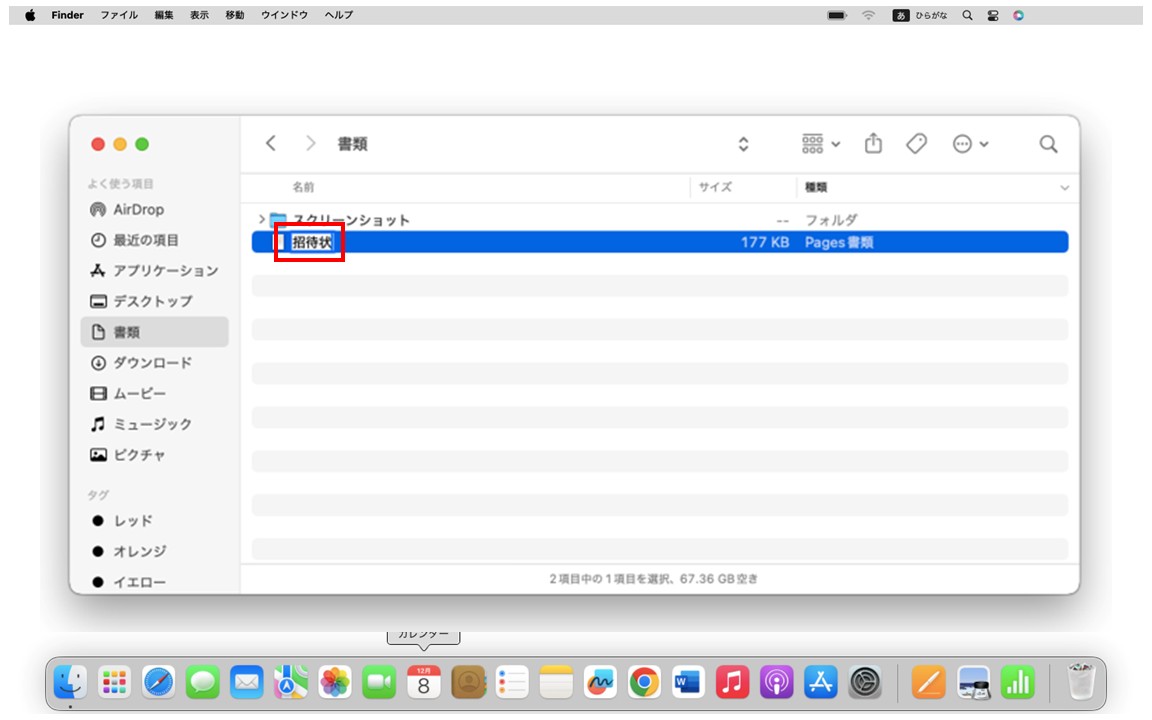Click the 表示 menu in the menu bar

tap(197, 15)
